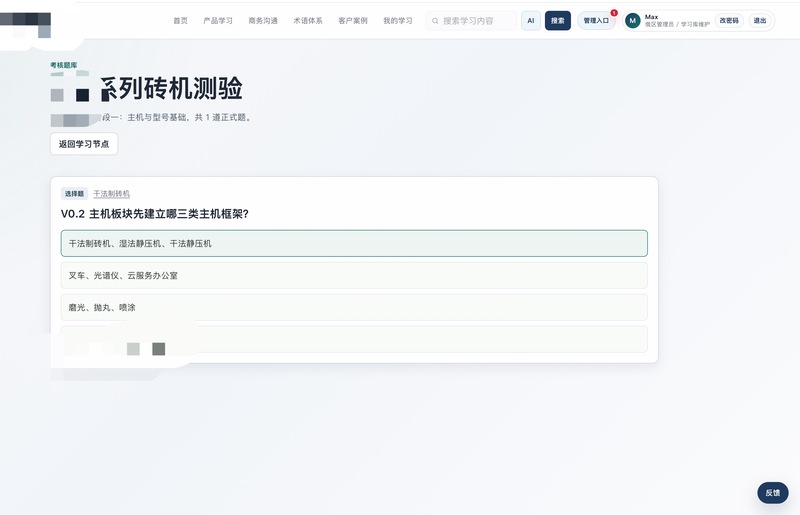Select answer 叉车、光谱仪、云服务办公室
The width and height of the screenshot is (800, 515).
[354, 276]
